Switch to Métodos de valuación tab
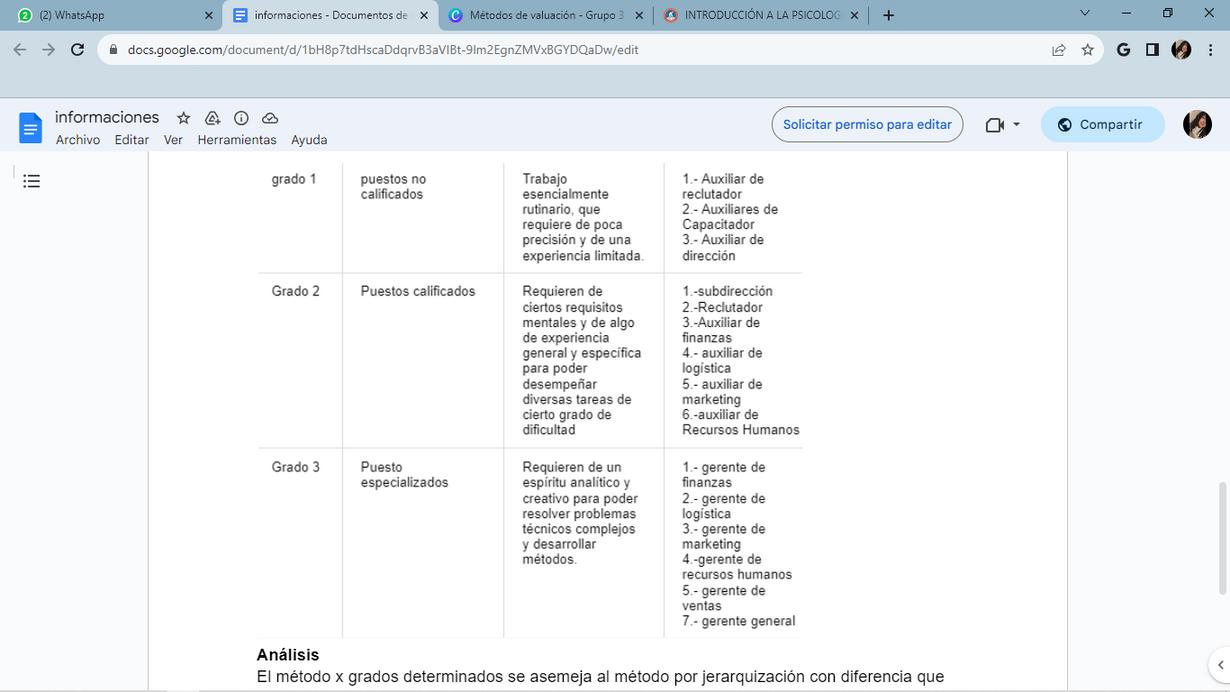The width and height of the screenshot is (1230, 692). pos(545,15)
